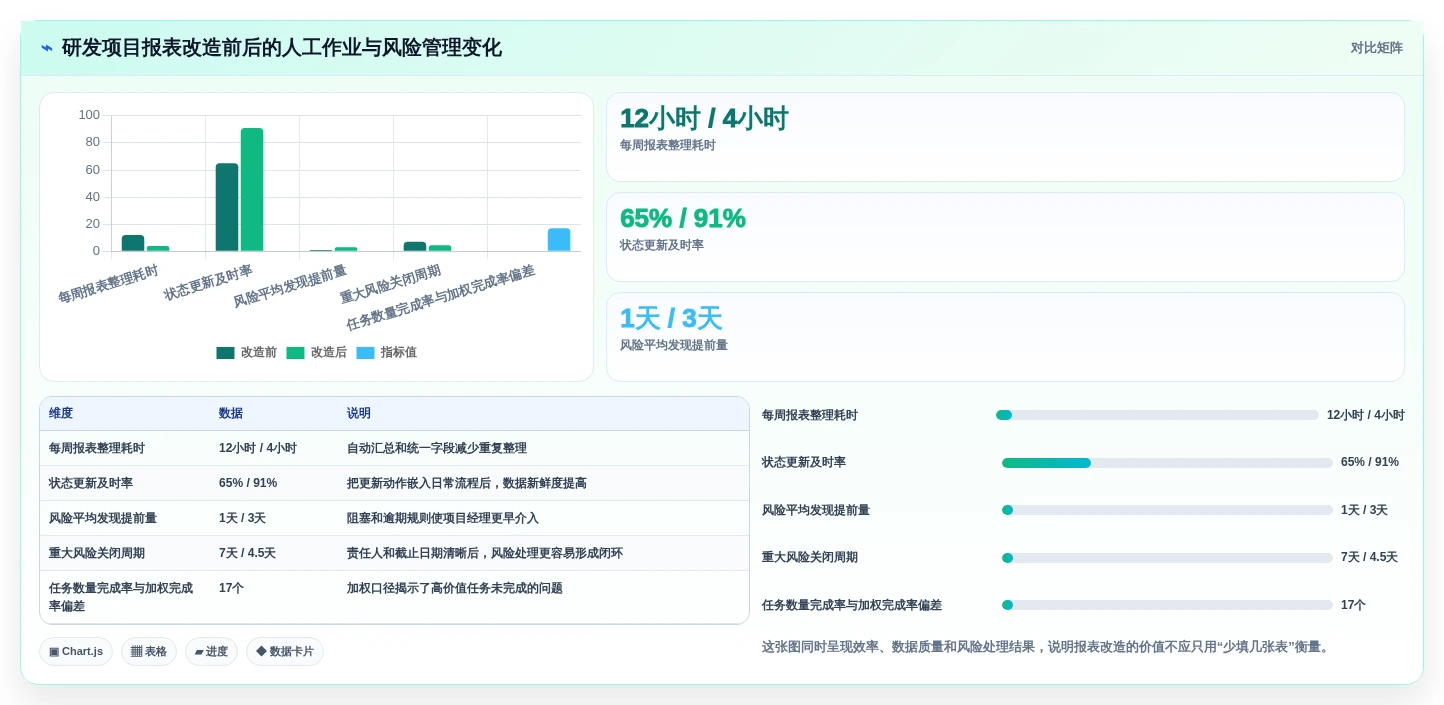The image size is (1444, 705).
Task: Click the progress bar for 风险平均发现提前量
Action: pos(1167,510)
